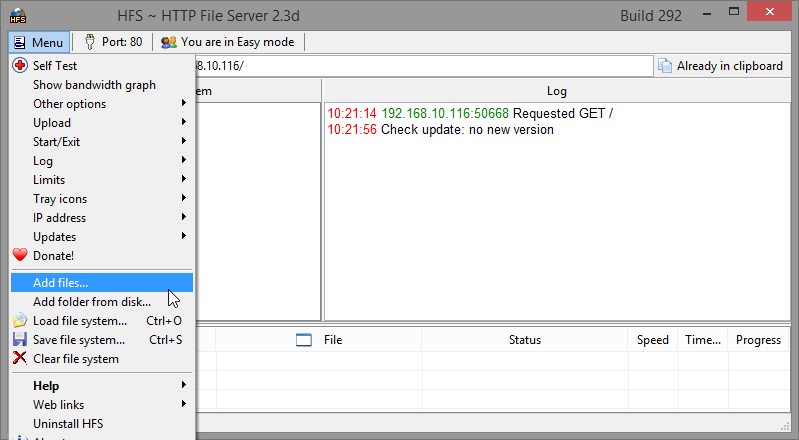Open the Menu button
Image resolution: width=799 pixels, height=440 pixels.
(39, 42)
